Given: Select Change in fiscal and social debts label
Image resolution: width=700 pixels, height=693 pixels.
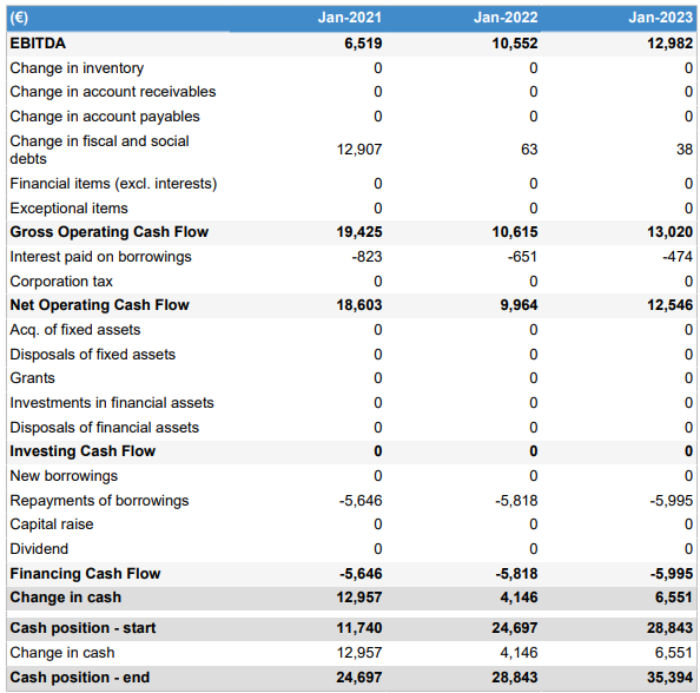Looking at the screenshot, I should 100,150.
